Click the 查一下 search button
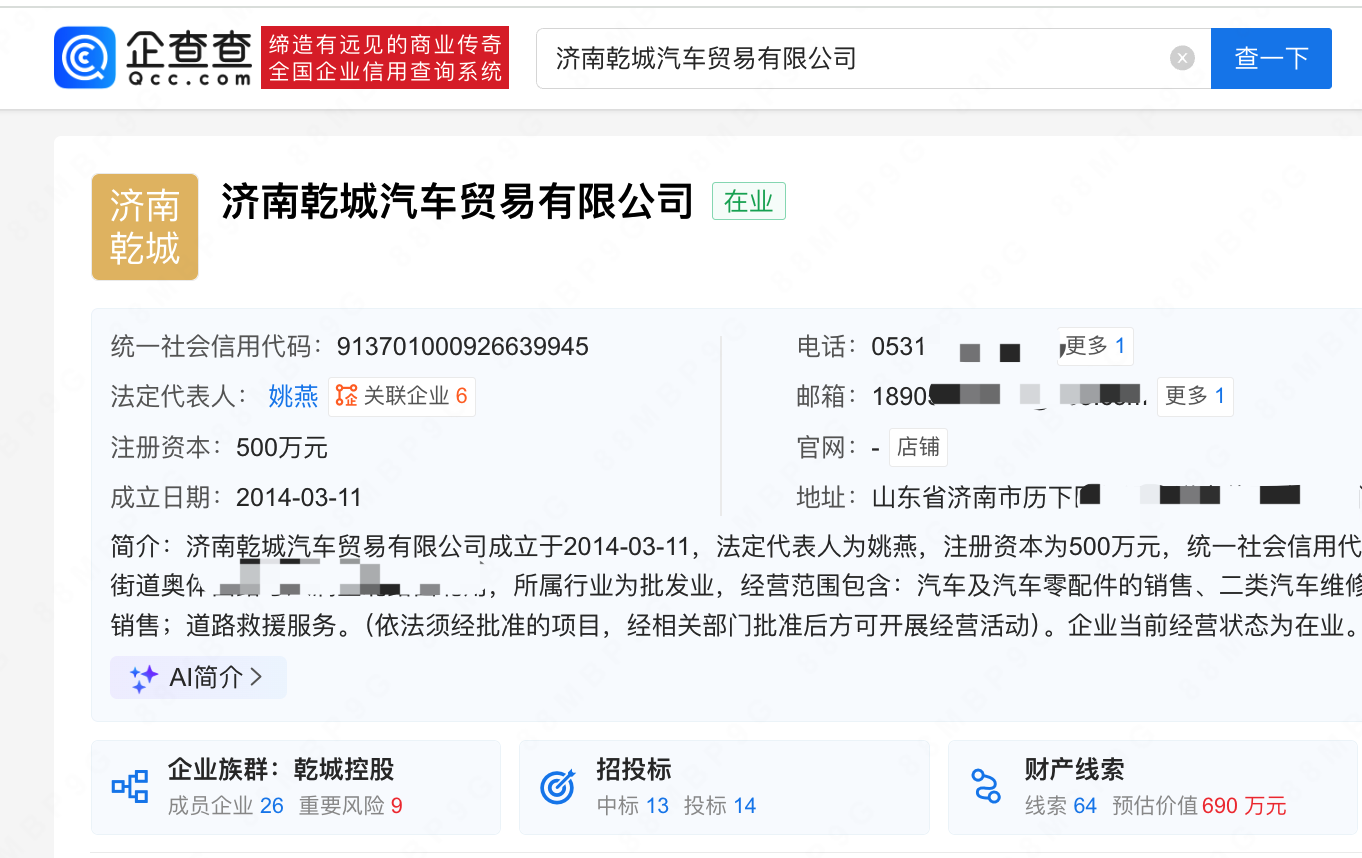 pyautogui.click(x=1270, y=59)
